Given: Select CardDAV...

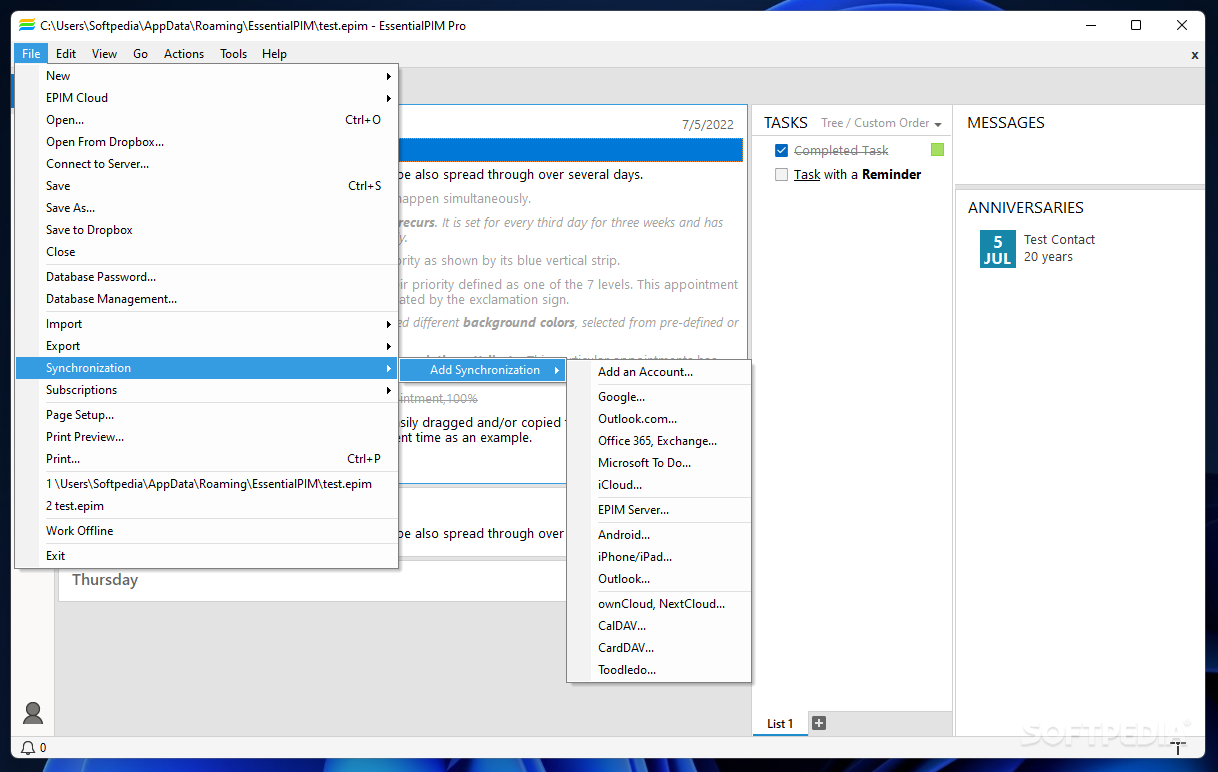Looking at the screenshot, I should [659, 648].
